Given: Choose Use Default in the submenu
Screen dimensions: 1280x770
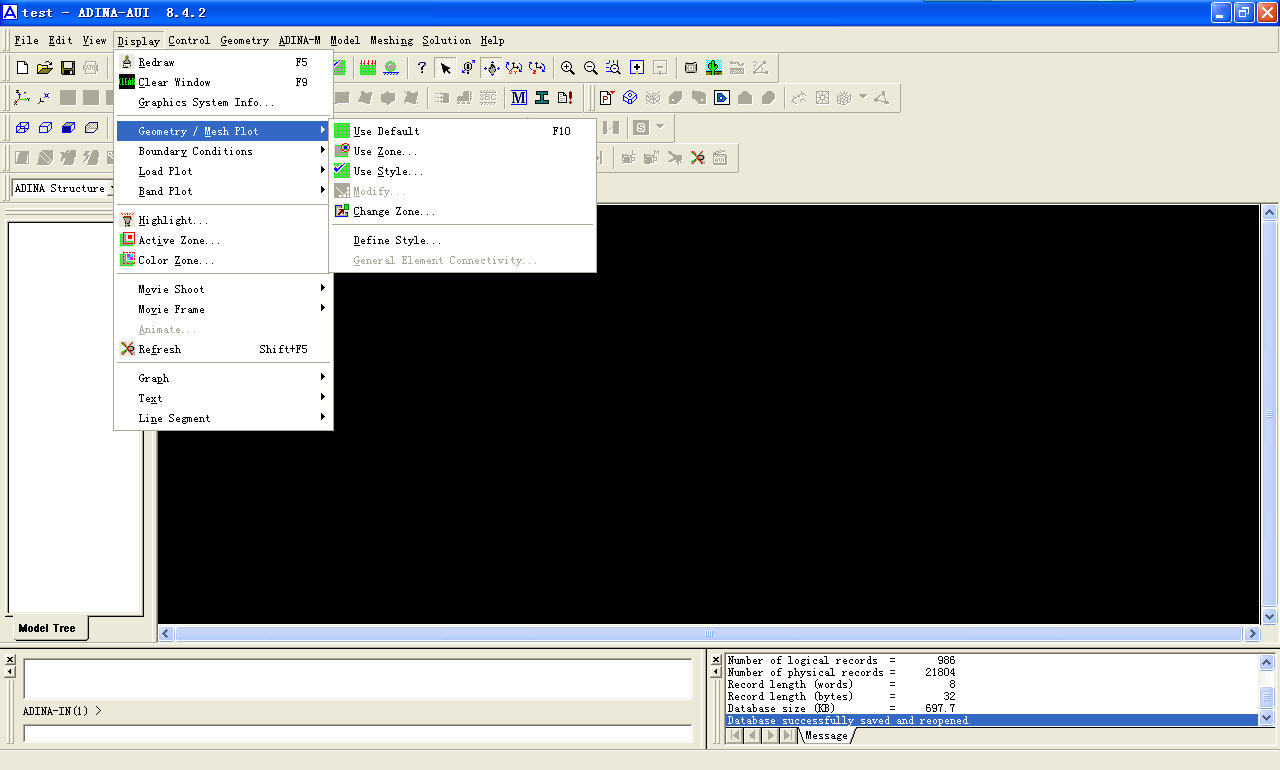Looking at the screenshot, I should (463, 131).
